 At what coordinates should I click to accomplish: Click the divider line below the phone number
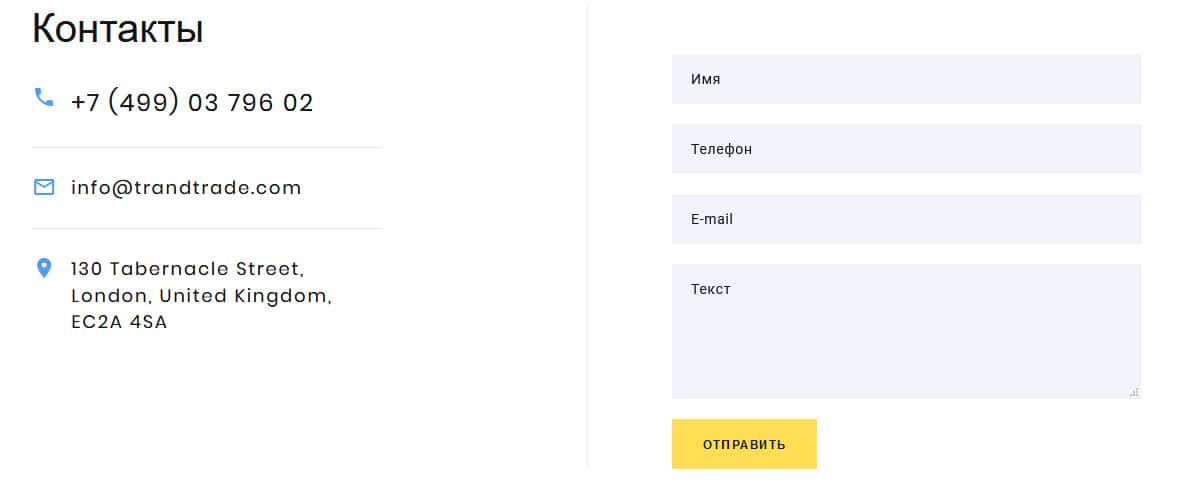(x=207, y=147)
